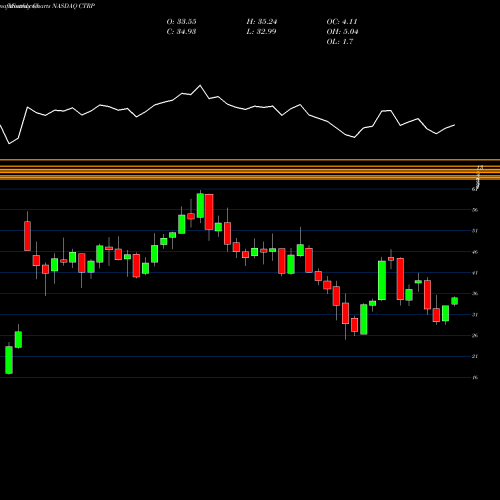The image size is (500, 500).
Task: Click the 13 label beside the orange band
Action: click(480, 167)
